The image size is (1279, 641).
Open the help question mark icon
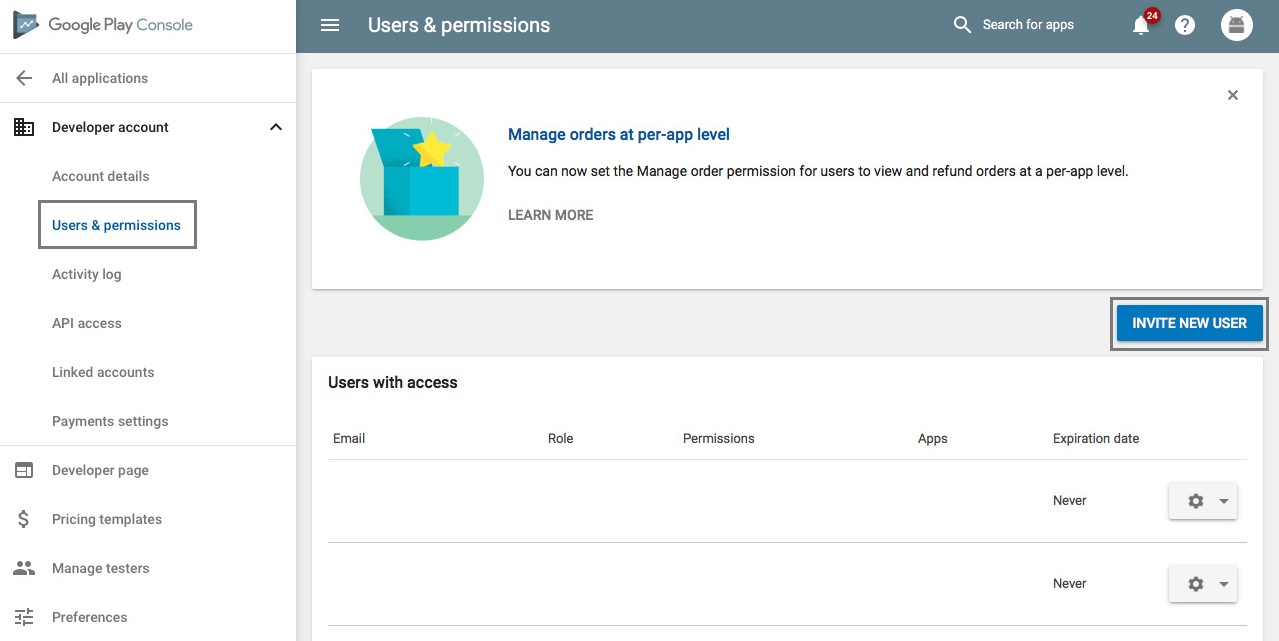coord(1185,25)
